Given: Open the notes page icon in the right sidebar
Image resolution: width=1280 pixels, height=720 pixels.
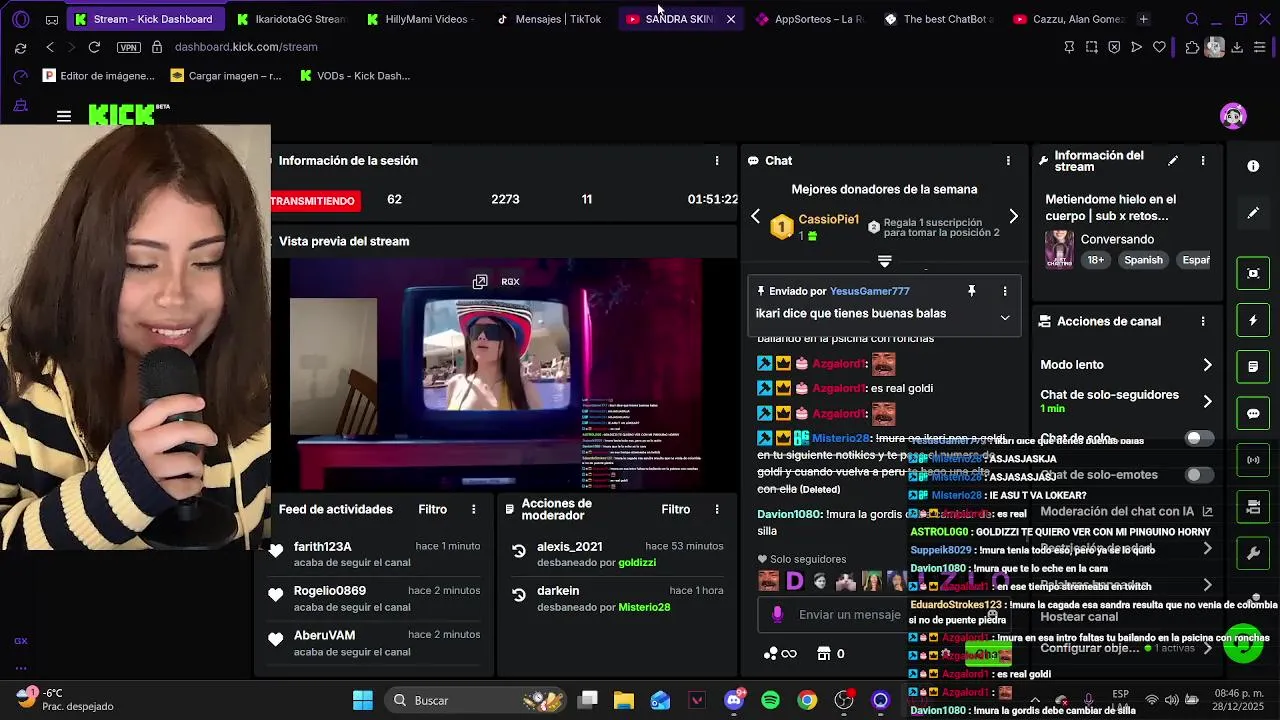Looking at the screenshot, I should pos(1253,367).
